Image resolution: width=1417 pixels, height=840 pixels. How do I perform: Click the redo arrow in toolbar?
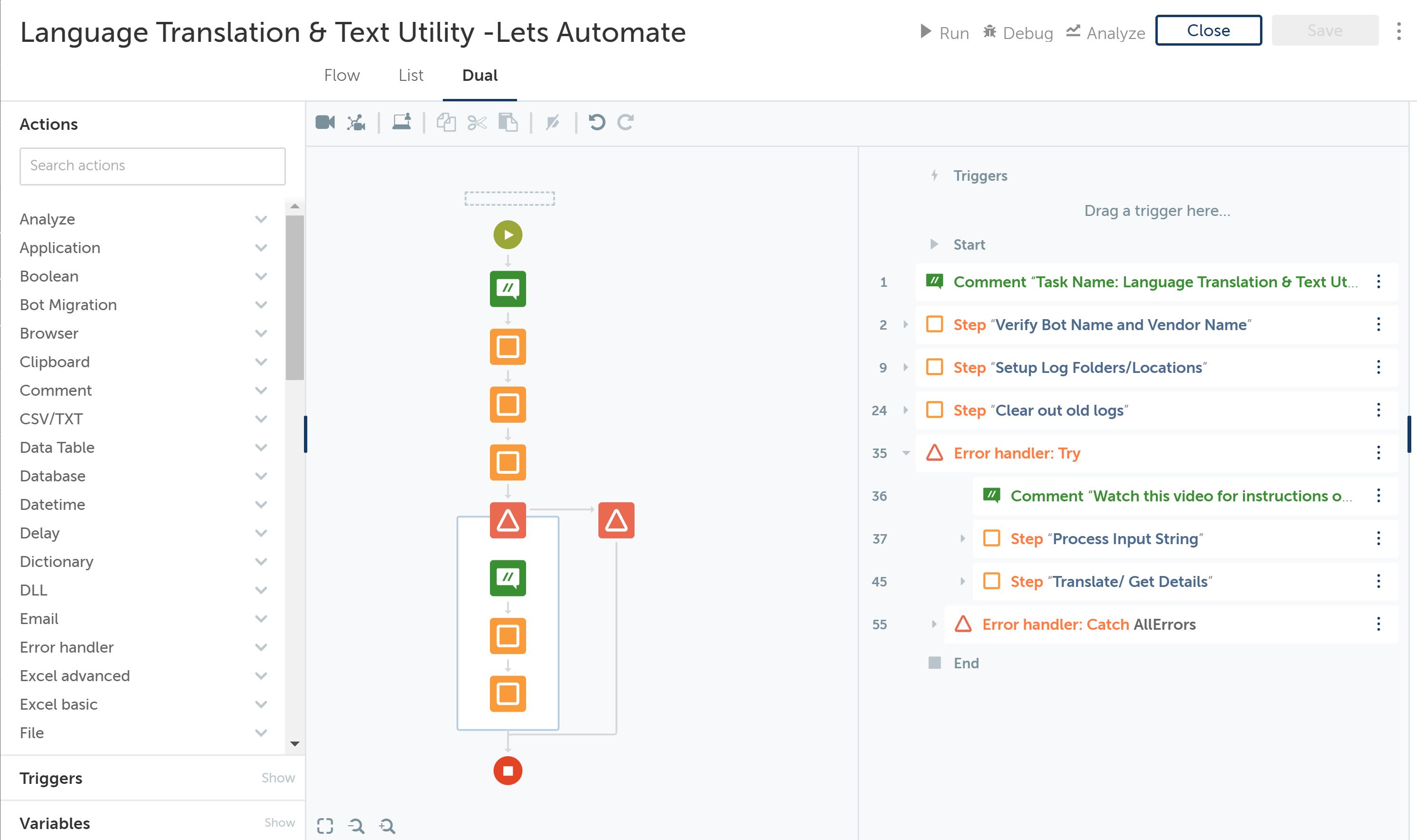point(625,122)
